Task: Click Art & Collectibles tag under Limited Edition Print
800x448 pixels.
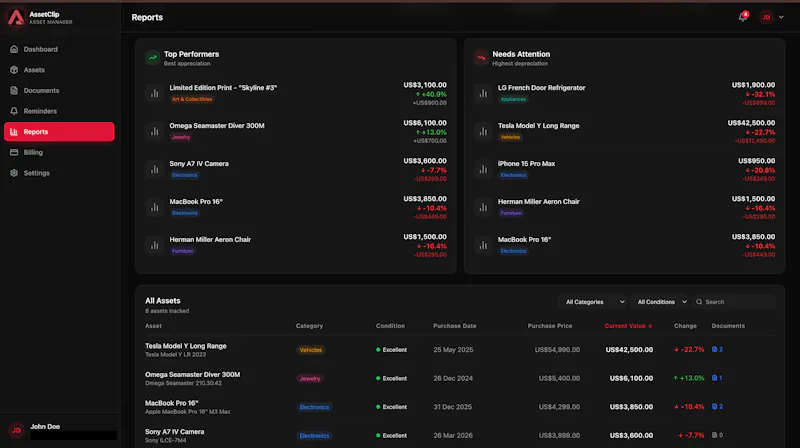Action: pos(192,99)
